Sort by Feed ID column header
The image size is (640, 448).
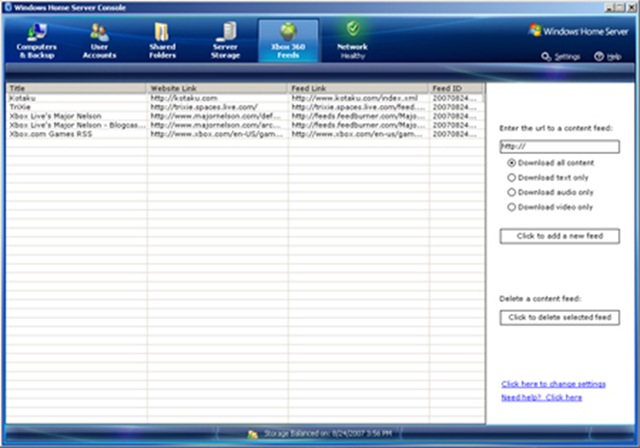(x=456, y=88)
